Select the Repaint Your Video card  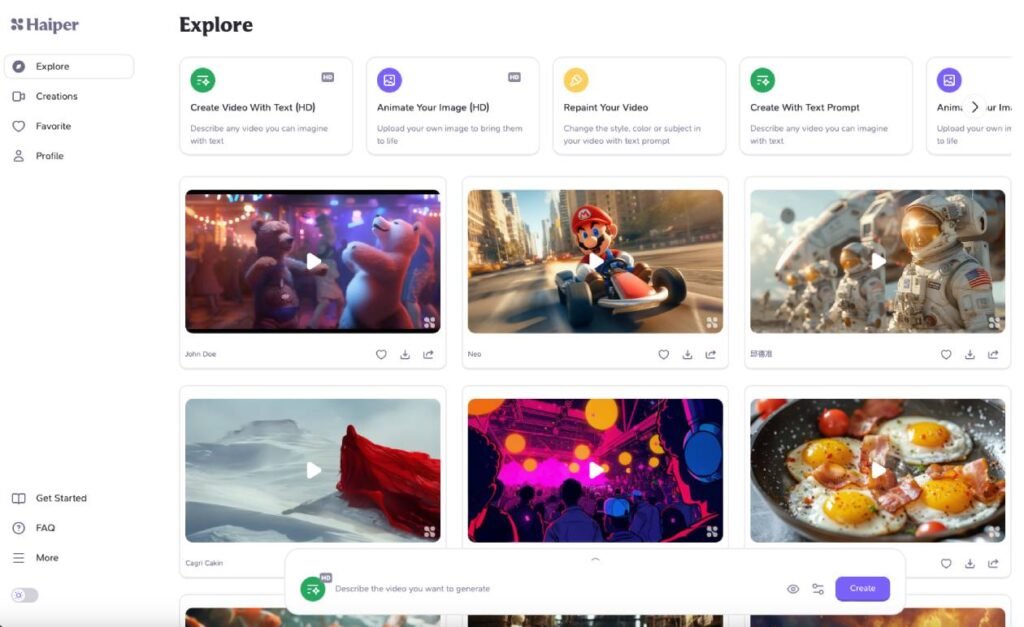[x=639, y=106]
